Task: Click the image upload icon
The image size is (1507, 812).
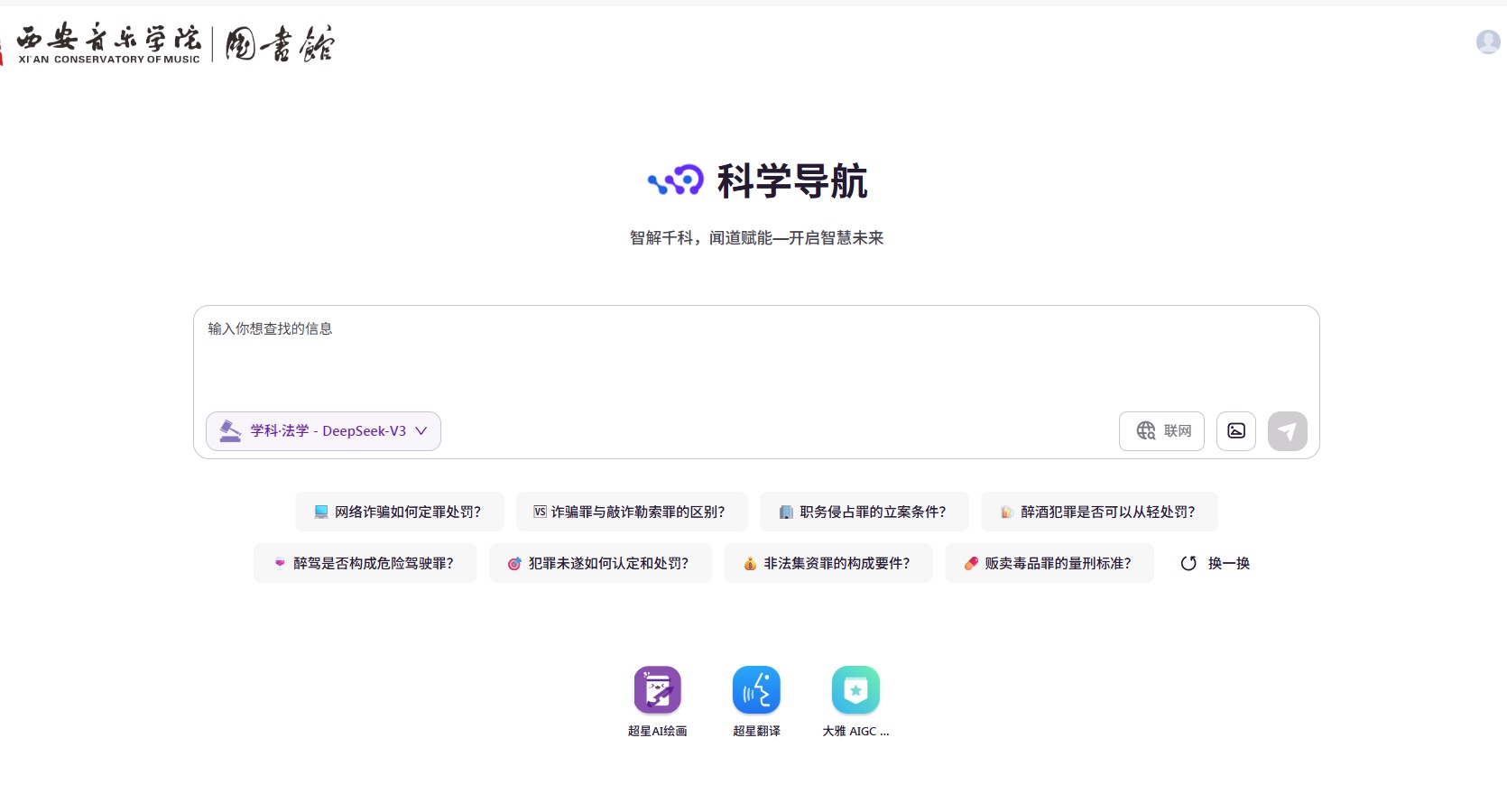Action: pos(1235,431)
